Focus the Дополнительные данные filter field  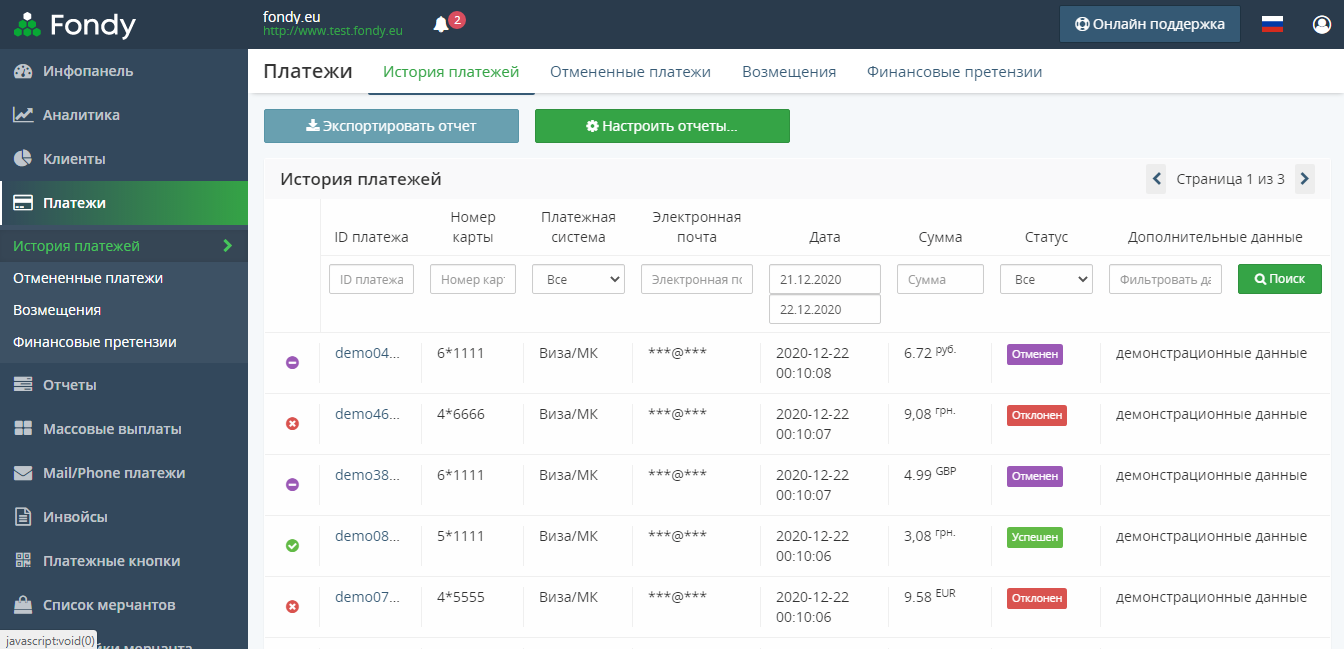coord(1165,279)
